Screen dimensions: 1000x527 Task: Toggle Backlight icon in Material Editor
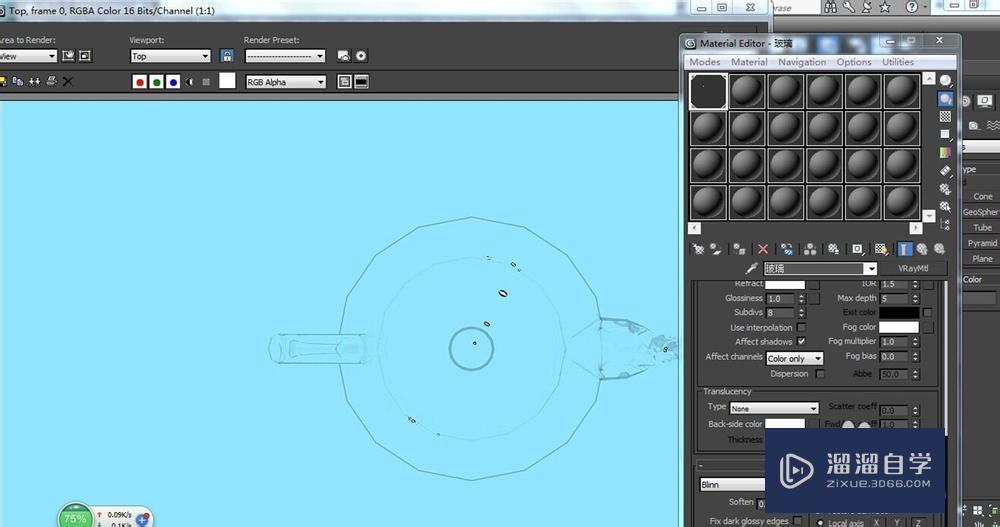click(x=945, y=99)
